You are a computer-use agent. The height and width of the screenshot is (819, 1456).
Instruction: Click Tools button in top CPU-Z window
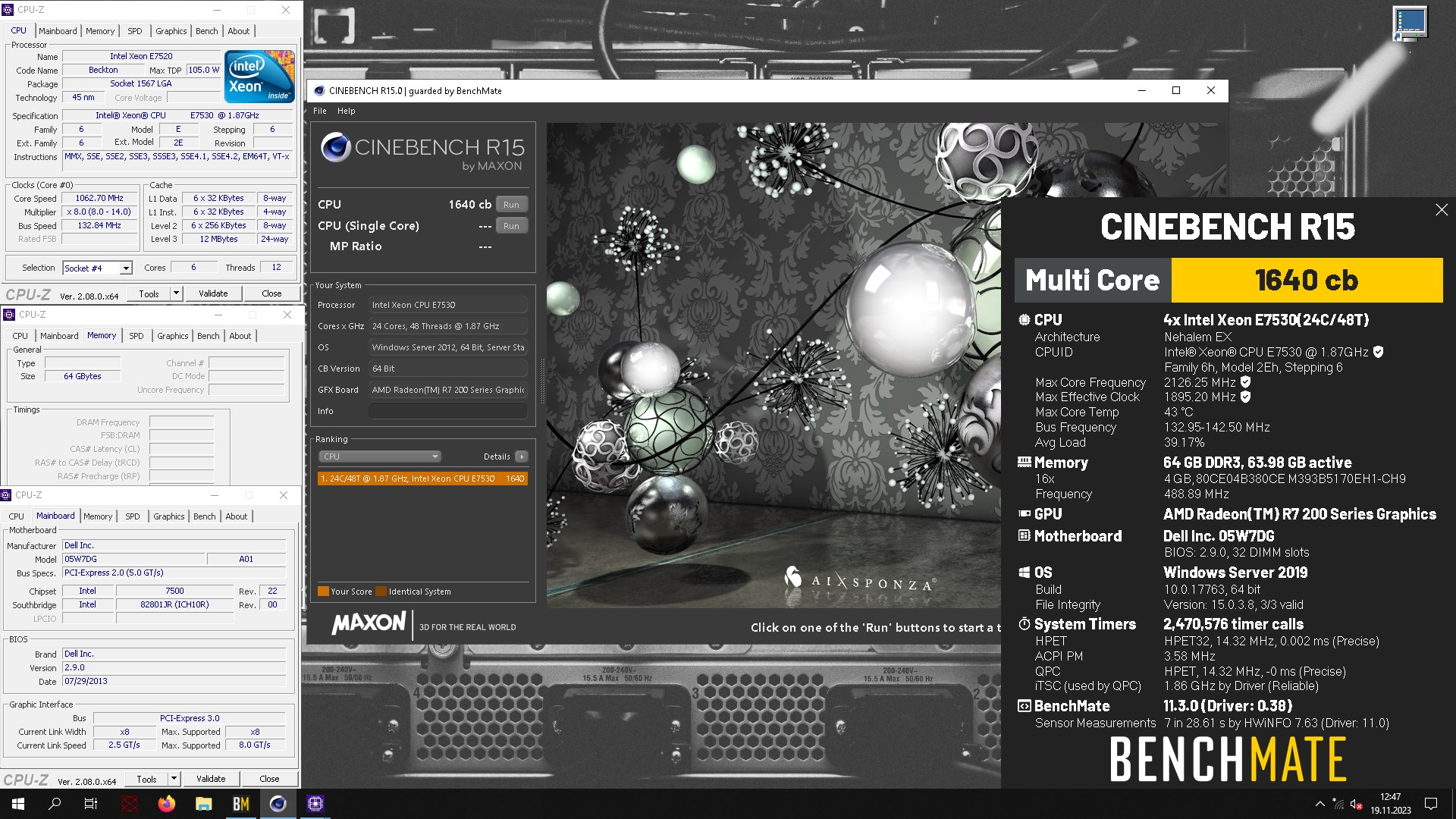pyautogui.click(x=149, y=293)
